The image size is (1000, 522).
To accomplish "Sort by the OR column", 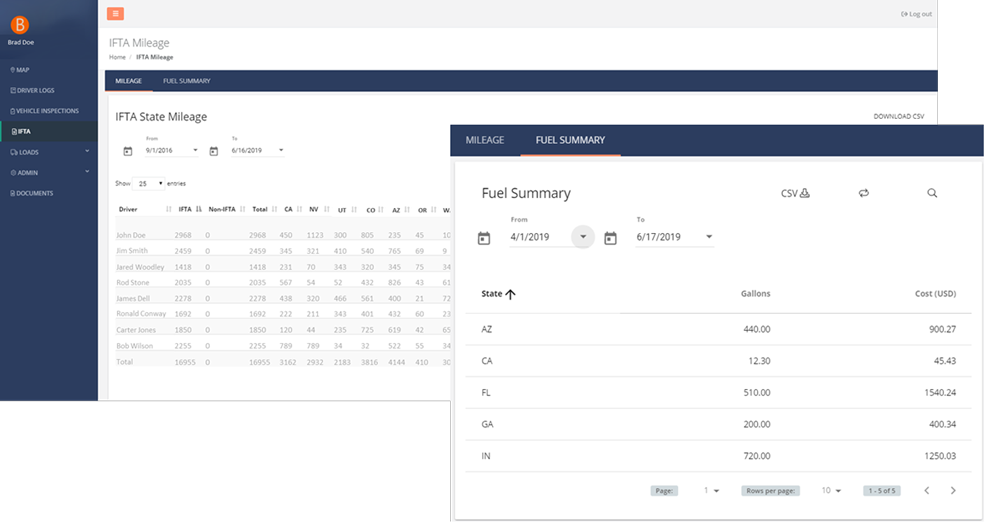I will (x=427, y=210).
